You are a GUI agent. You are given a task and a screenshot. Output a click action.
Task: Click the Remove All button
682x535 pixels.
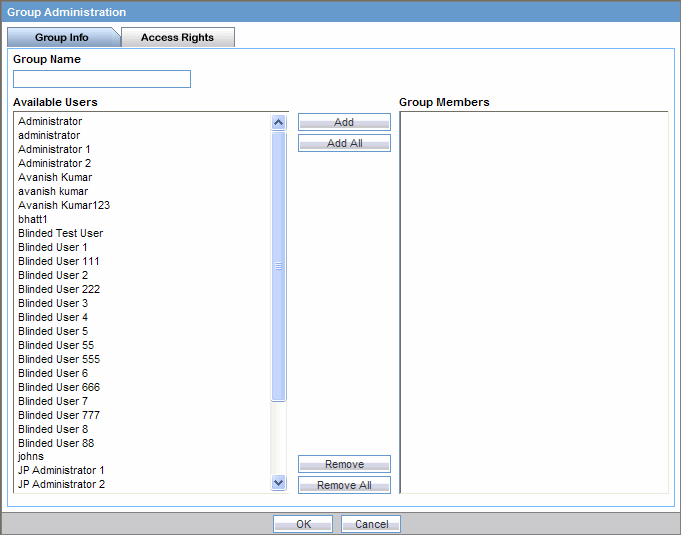344,485
